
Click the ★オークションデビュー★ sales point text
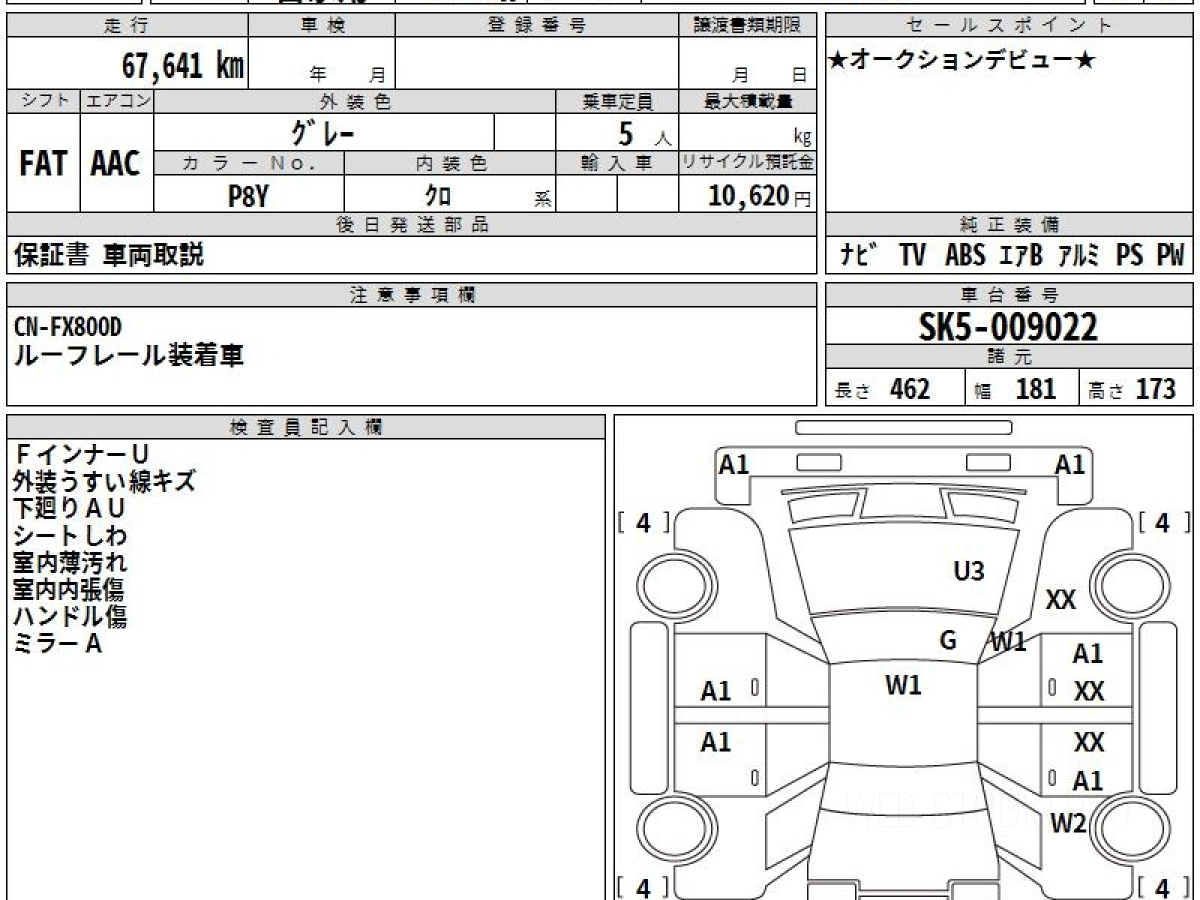tap(963, 60)
